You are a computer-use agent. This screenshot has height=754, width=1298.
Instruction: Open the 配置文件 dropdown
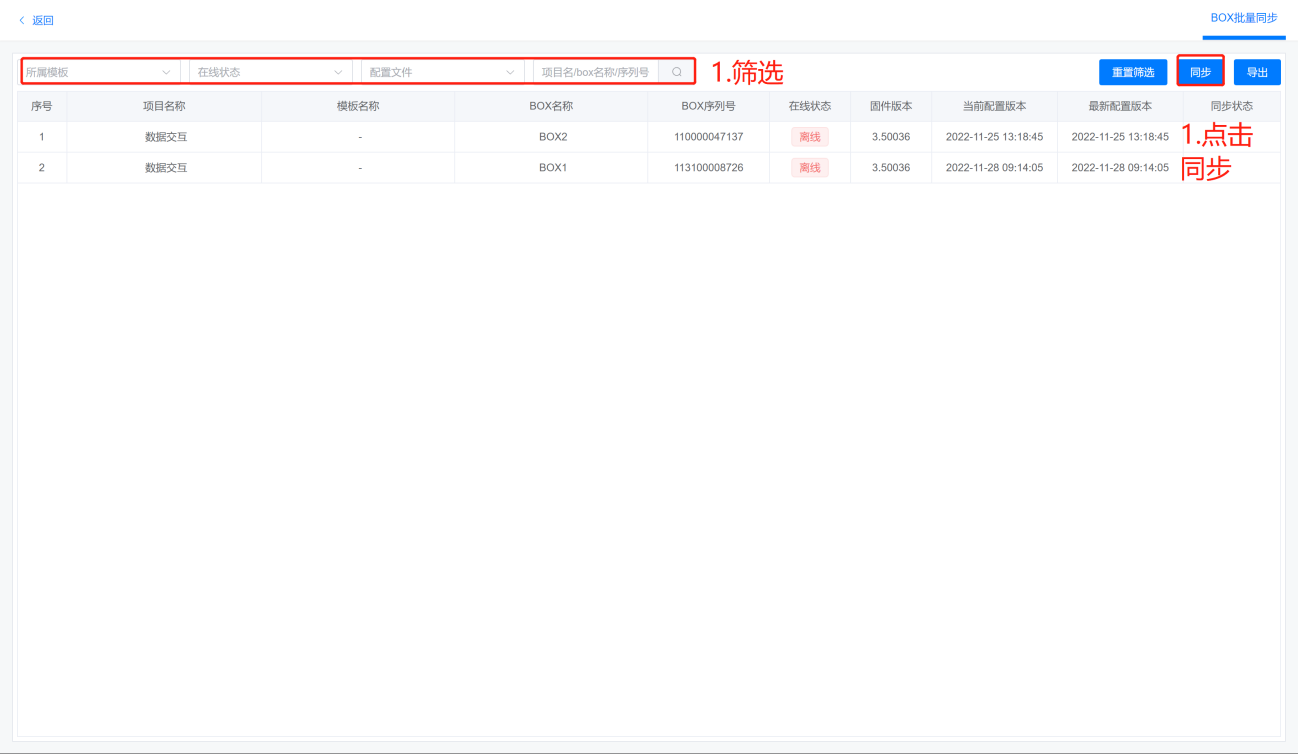tap(442, 72)
